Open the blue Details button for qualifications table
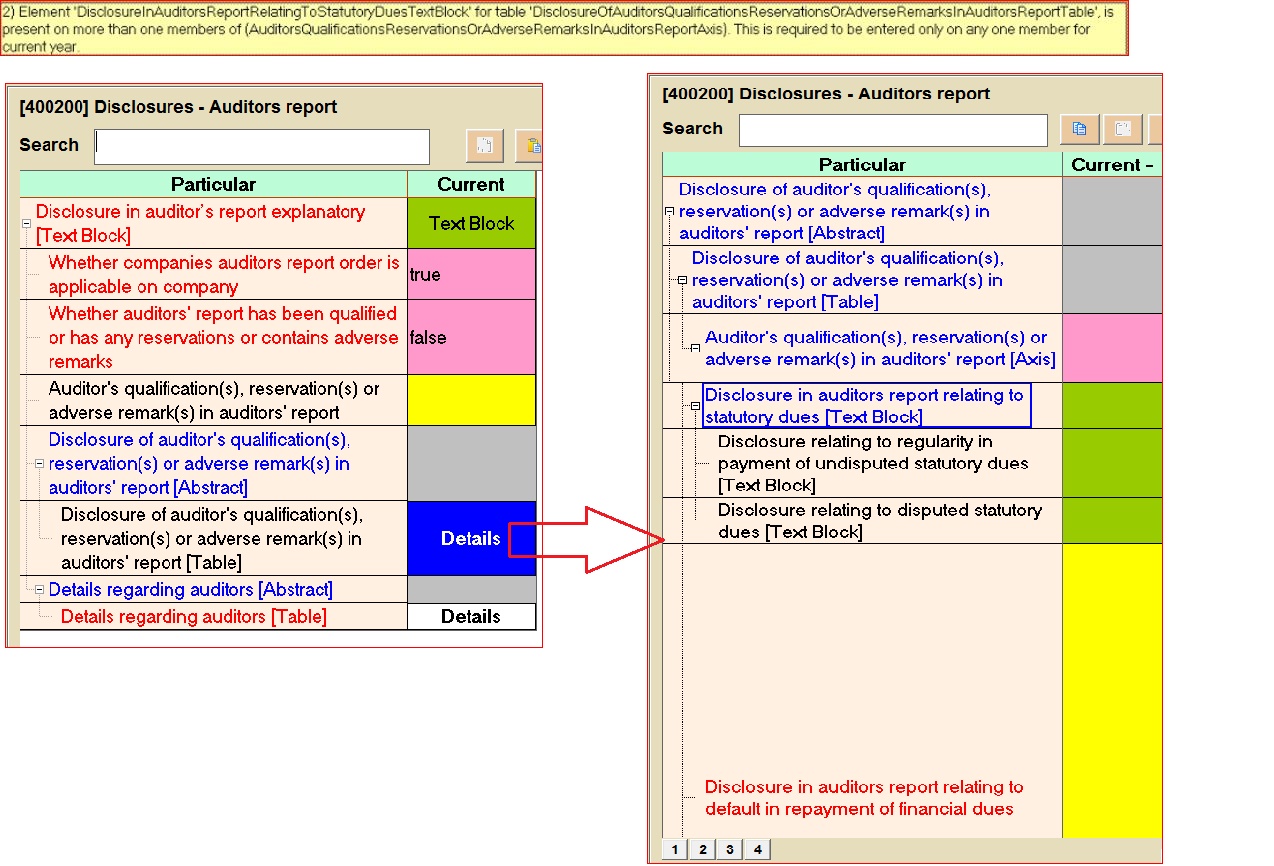The image size is (1274, 866). point(471,538)
